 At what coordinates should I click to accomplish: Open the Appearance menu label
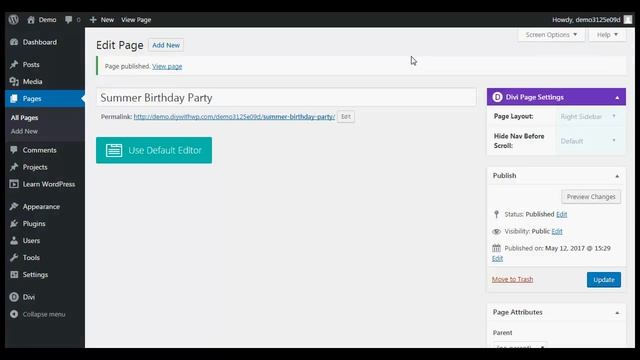click(41, 207)
